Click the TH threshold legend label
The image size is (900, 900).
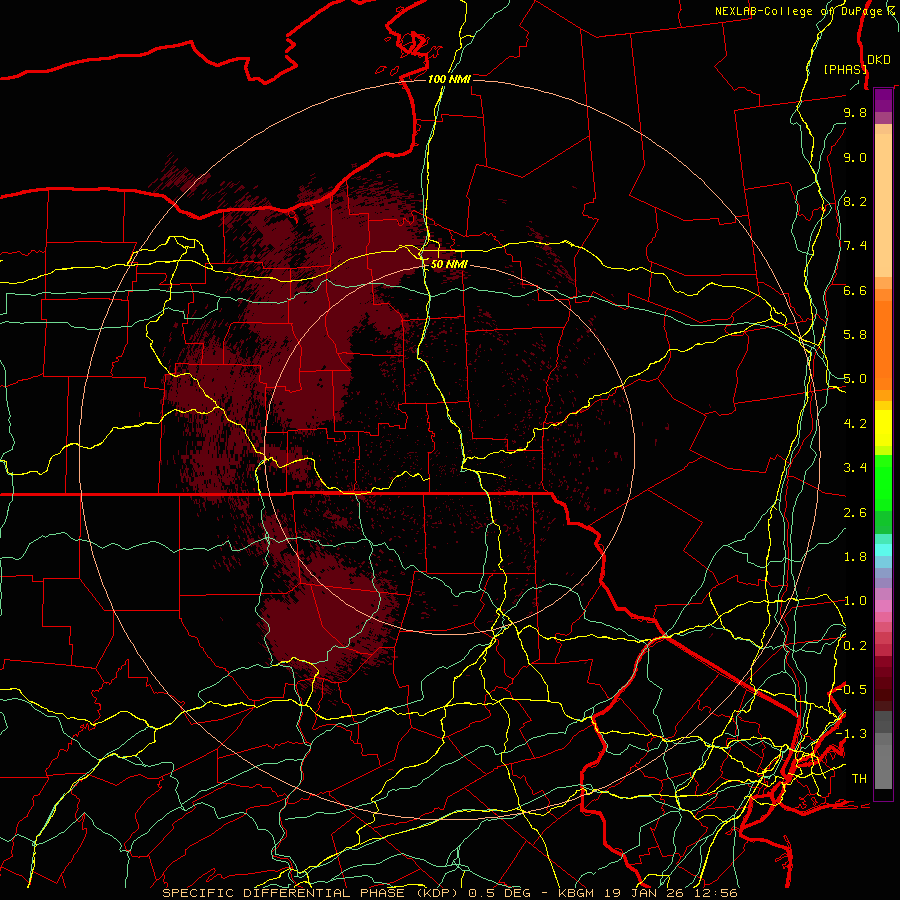pos(859,779)
